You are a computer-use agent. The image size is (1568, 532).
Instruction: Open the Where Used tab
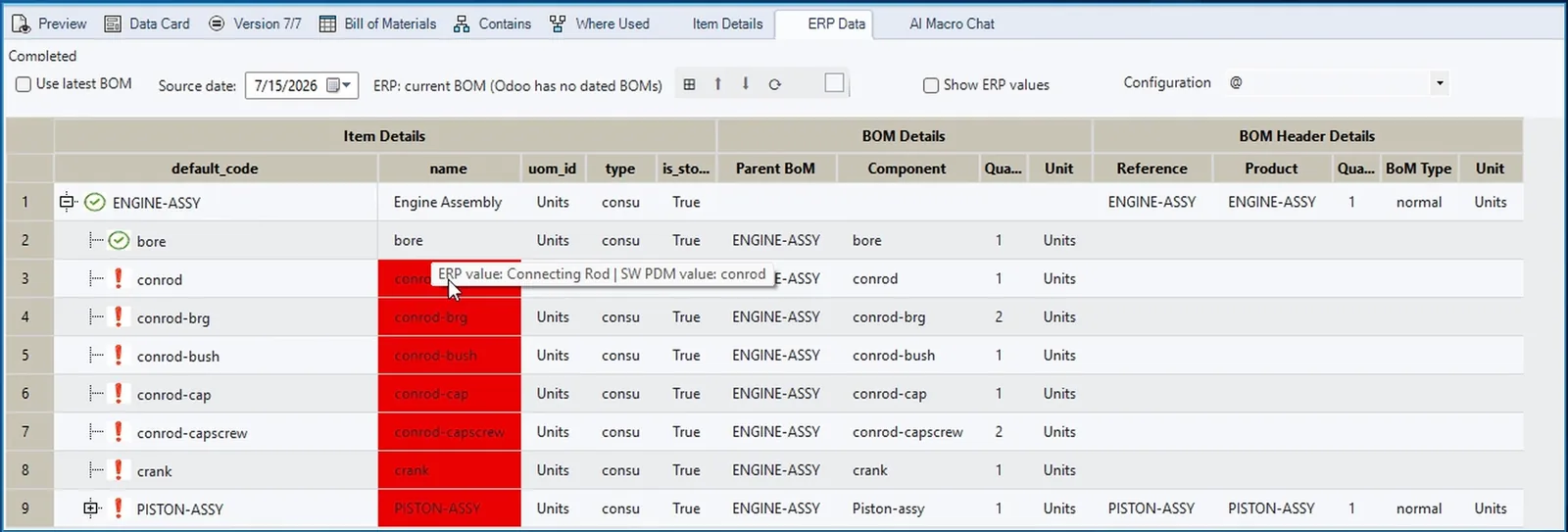[600, 24]
